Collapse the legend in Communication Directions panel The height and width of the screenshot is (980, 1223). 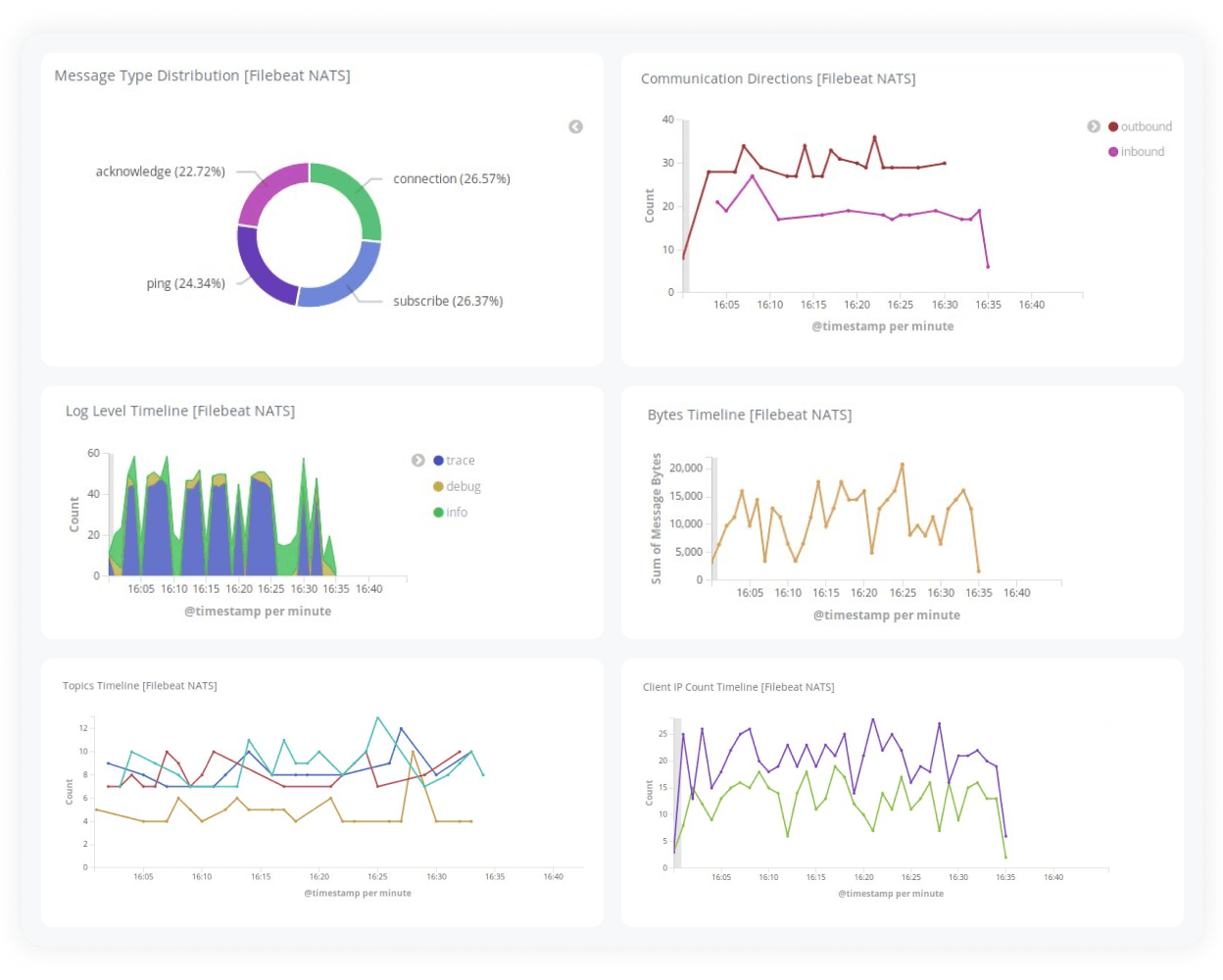(x=1092, y=125)
